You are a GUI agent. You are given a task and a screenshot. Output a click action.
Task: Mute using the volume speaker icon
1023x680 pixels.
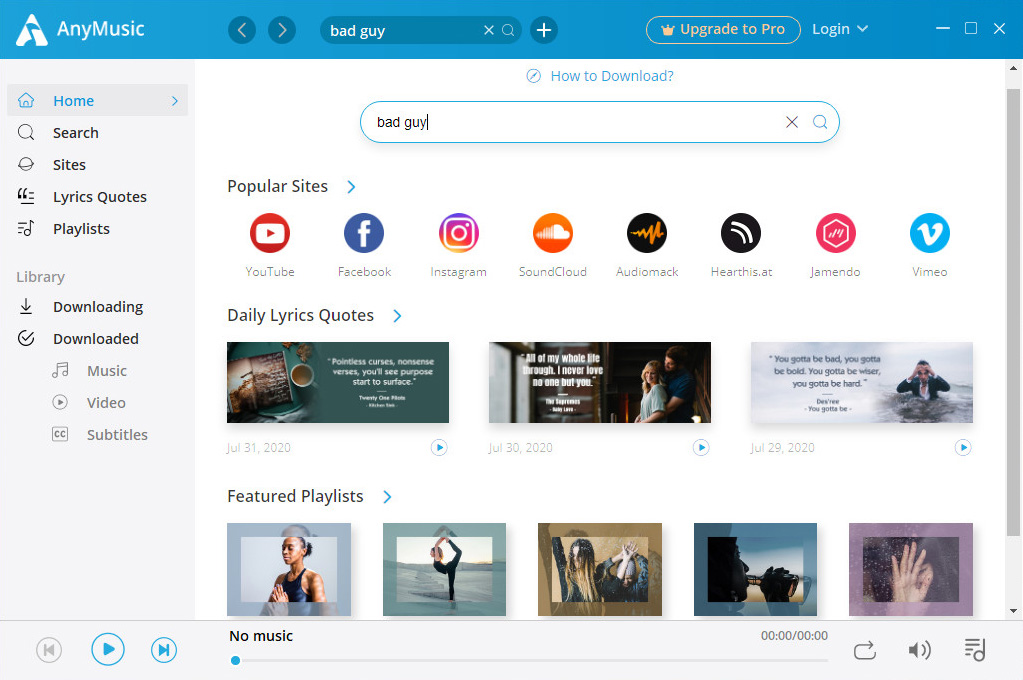pos(919,650)
